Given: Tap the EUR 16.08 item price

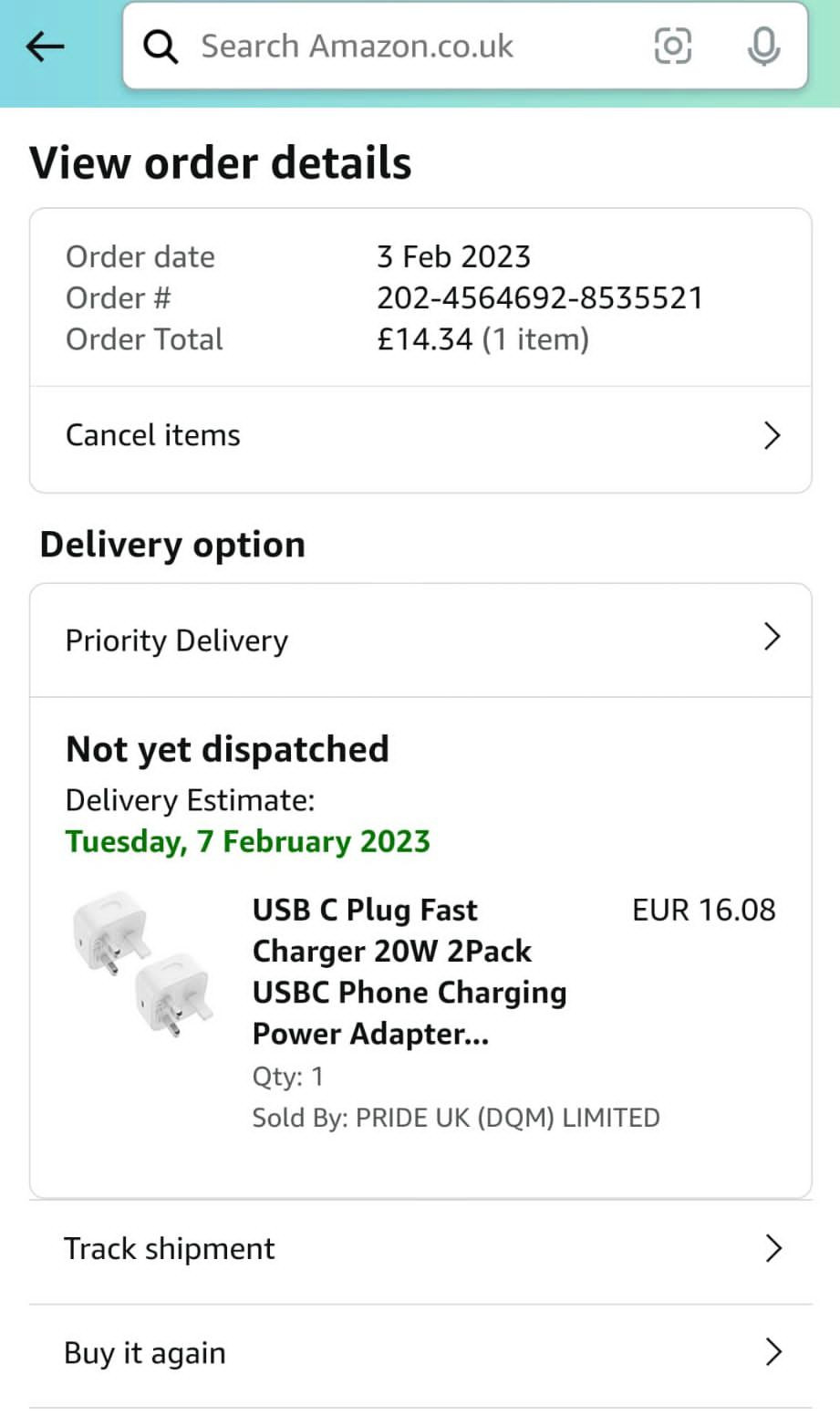Looking at the screenshot, I should (703, 910).
